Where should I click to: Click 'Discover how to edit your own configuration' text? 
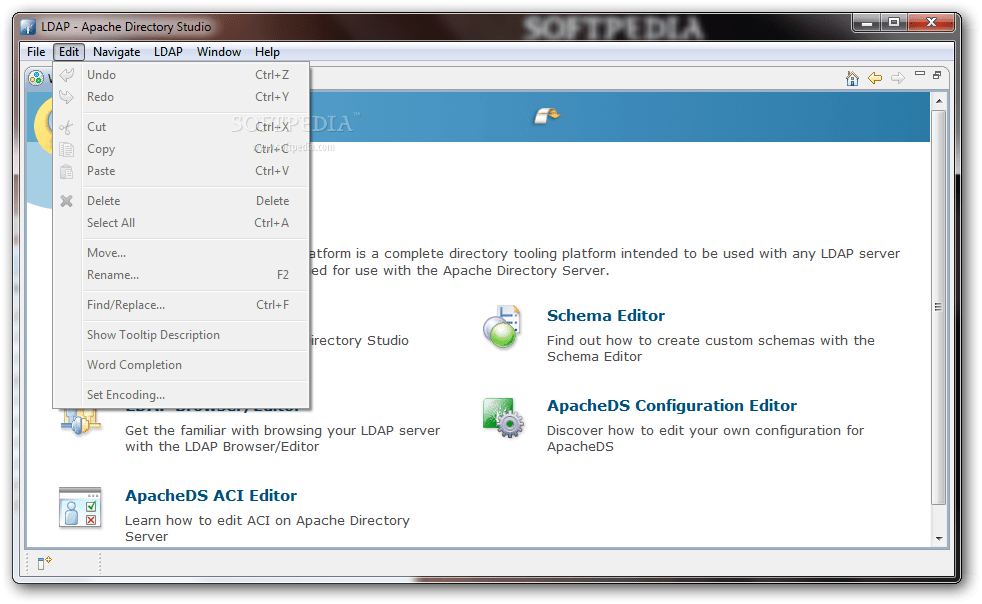[705, 439]
